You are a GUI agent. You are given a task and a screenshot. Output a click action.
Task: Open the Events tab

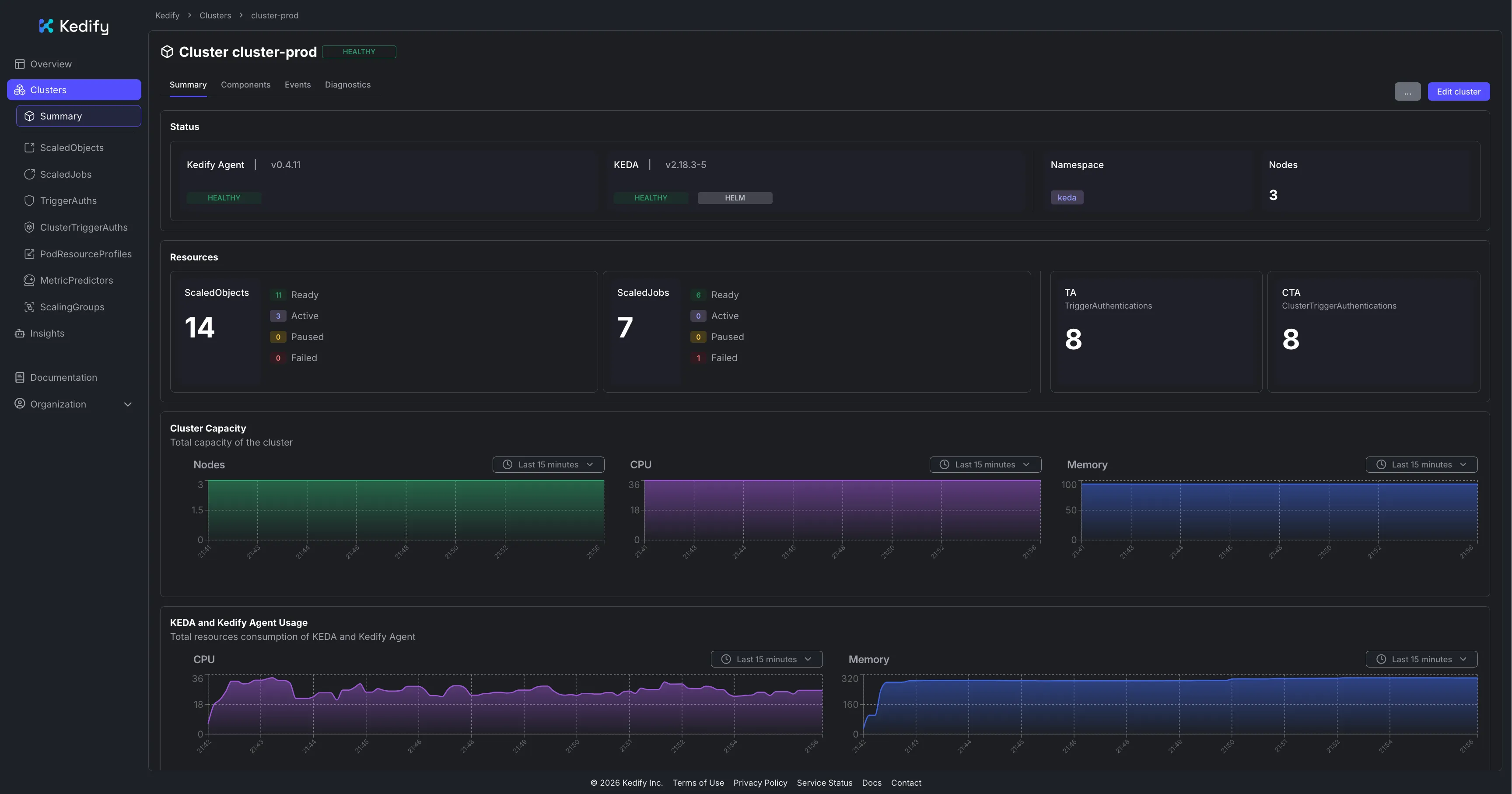pos(297,84)
